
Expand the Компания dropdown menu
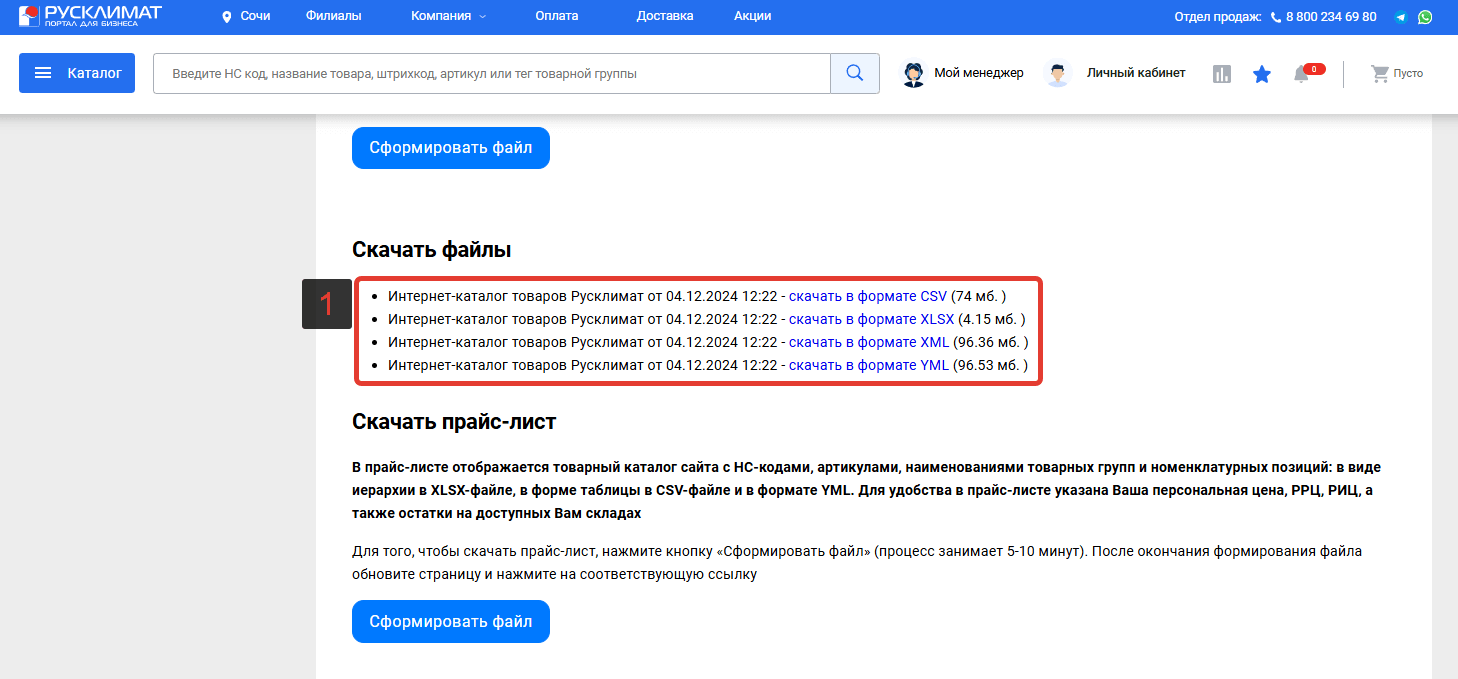click(x=449, y=17)
